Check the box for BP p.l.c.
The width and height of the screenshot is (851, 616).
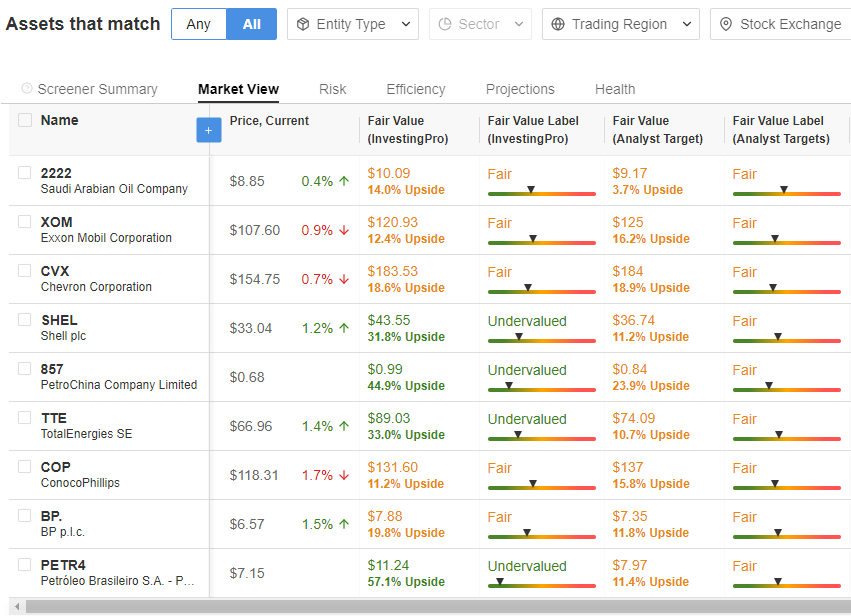point(24,515)
